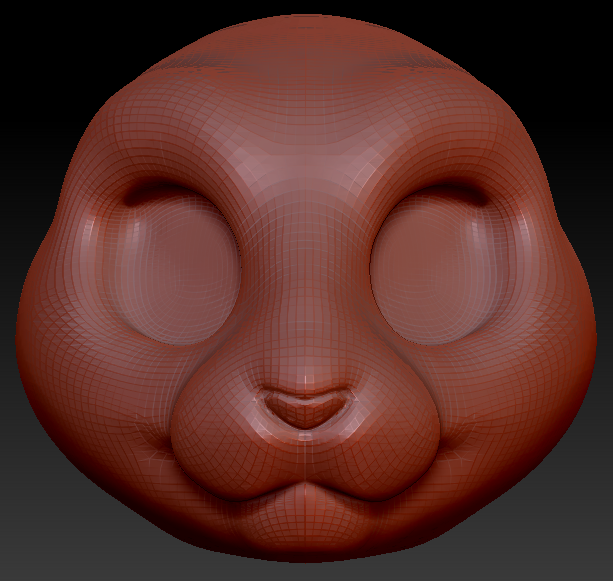Click the chin area of the head mesh
613x581 pixels.
point(307,530)
